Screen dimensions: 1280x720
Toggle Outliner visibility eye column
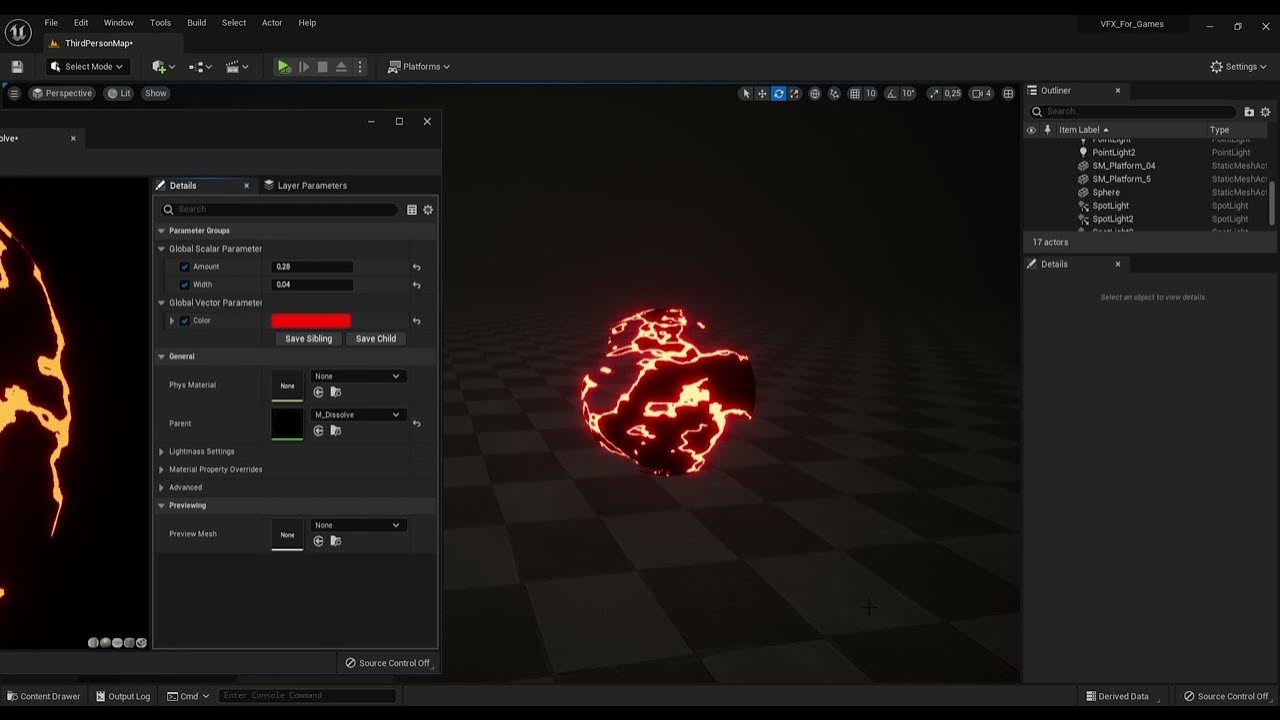click(x=1031, y=130)
